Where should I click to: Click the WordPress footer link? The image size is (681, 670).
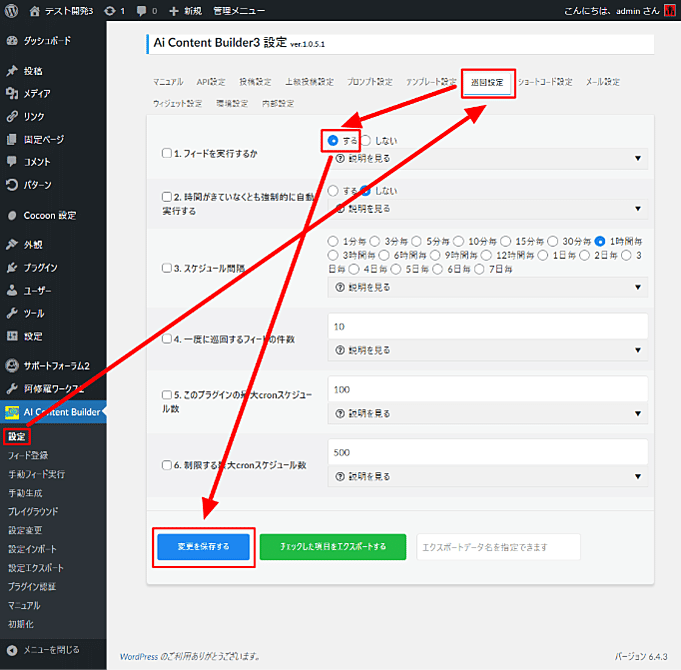coord(139,657)
